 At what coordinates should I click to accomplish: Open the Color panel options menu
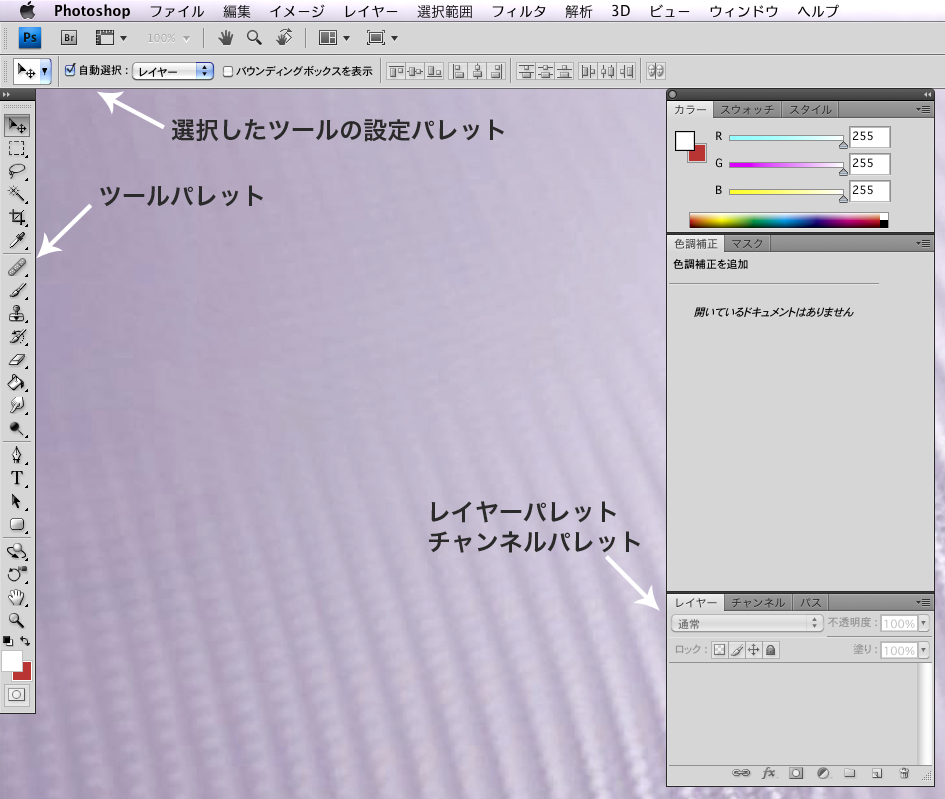[922, 109]
